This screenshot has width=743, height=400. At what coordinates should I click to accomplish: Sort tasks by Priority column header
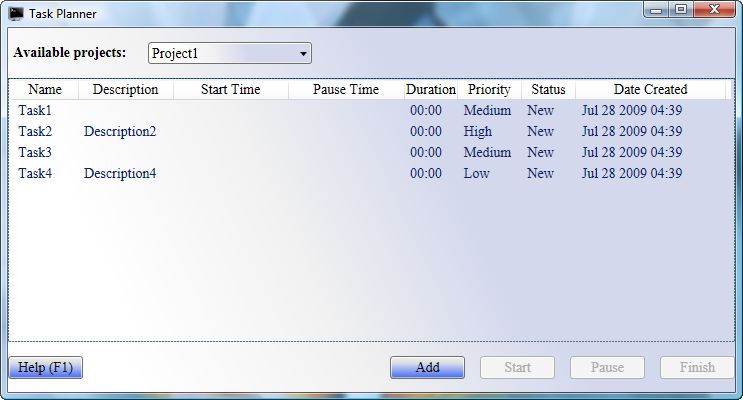tap(489, 90)
